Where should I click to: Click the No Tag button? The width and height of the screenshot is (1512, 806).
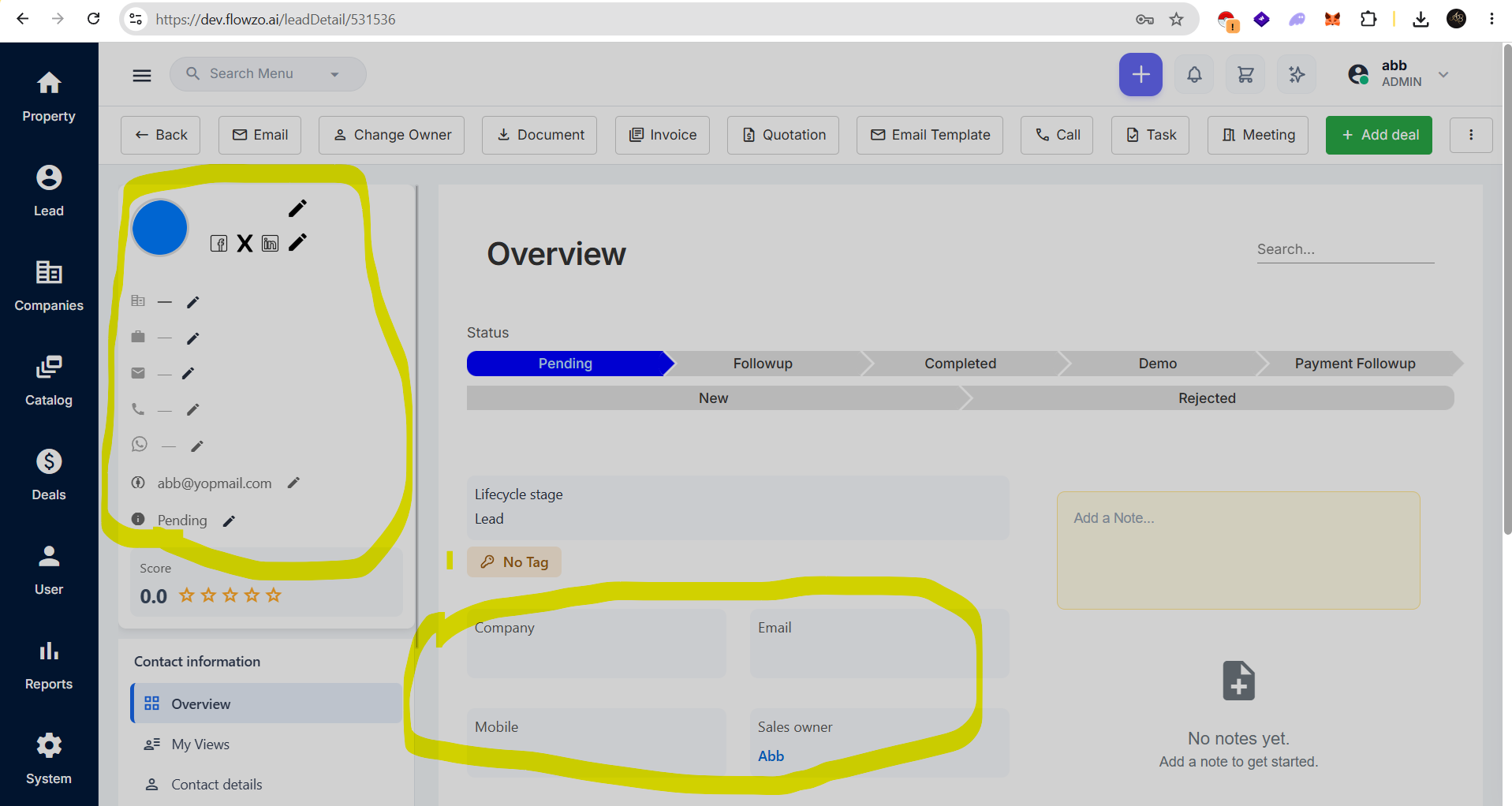click(514, 562)
